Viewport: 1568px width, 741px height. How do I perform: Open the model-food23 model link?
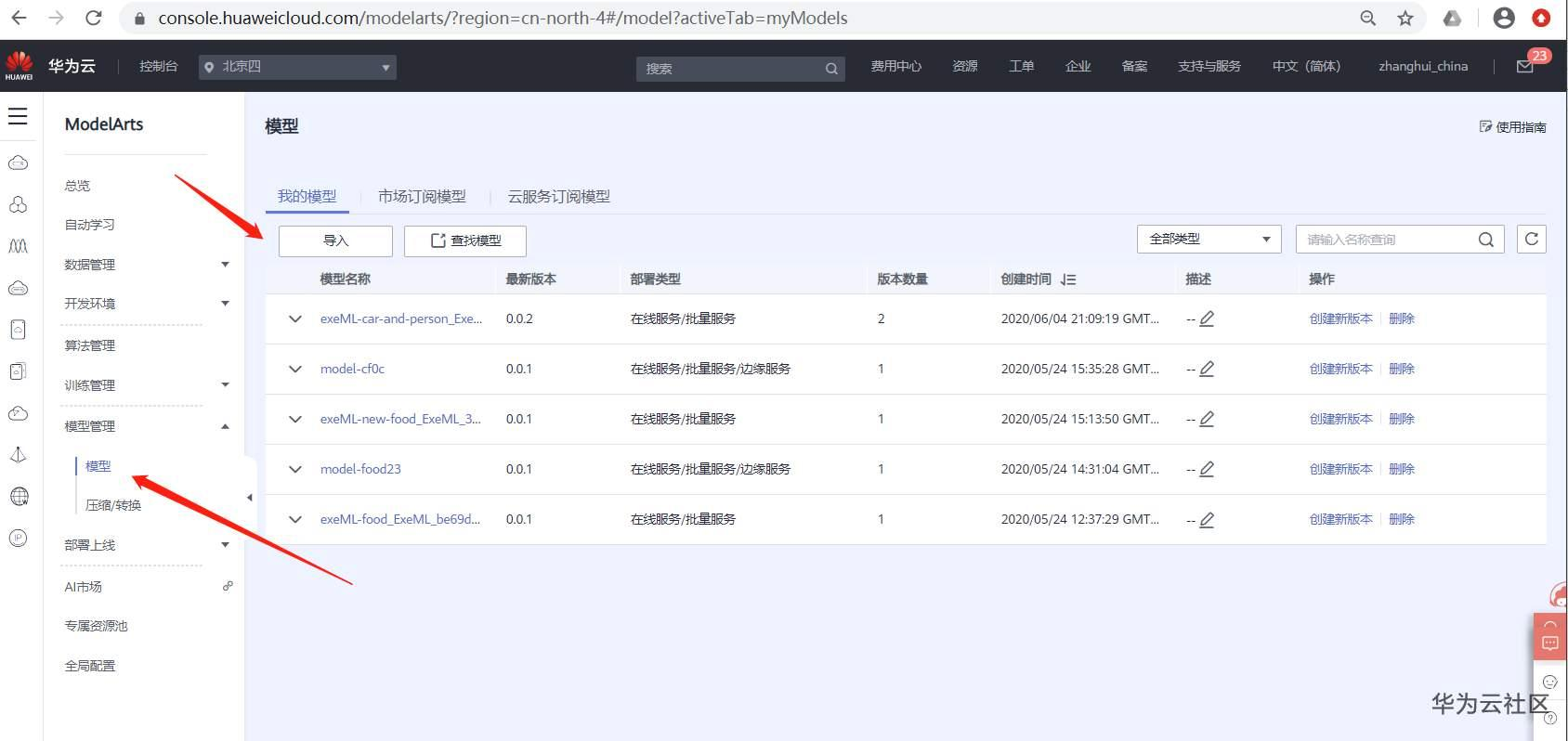click(360, 469)
